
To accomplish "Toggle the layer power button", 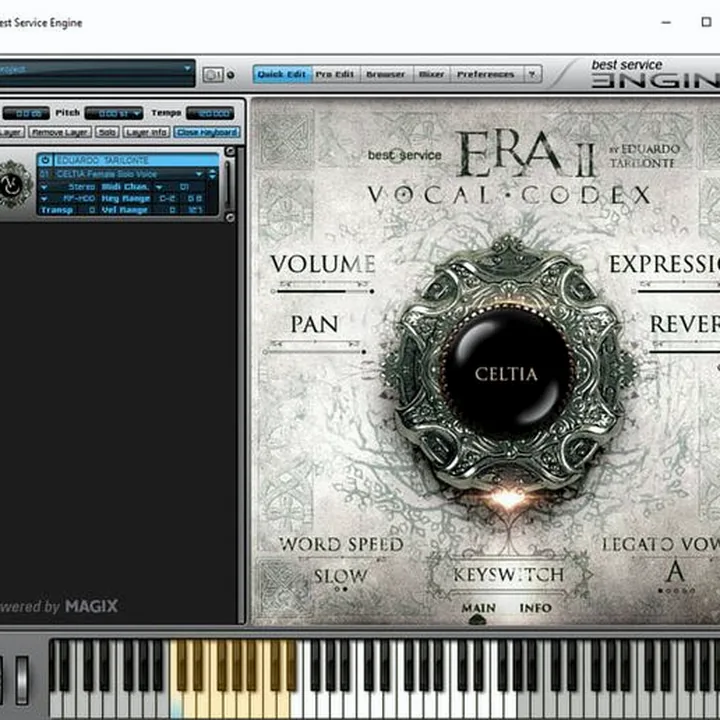I will point(45,160).
